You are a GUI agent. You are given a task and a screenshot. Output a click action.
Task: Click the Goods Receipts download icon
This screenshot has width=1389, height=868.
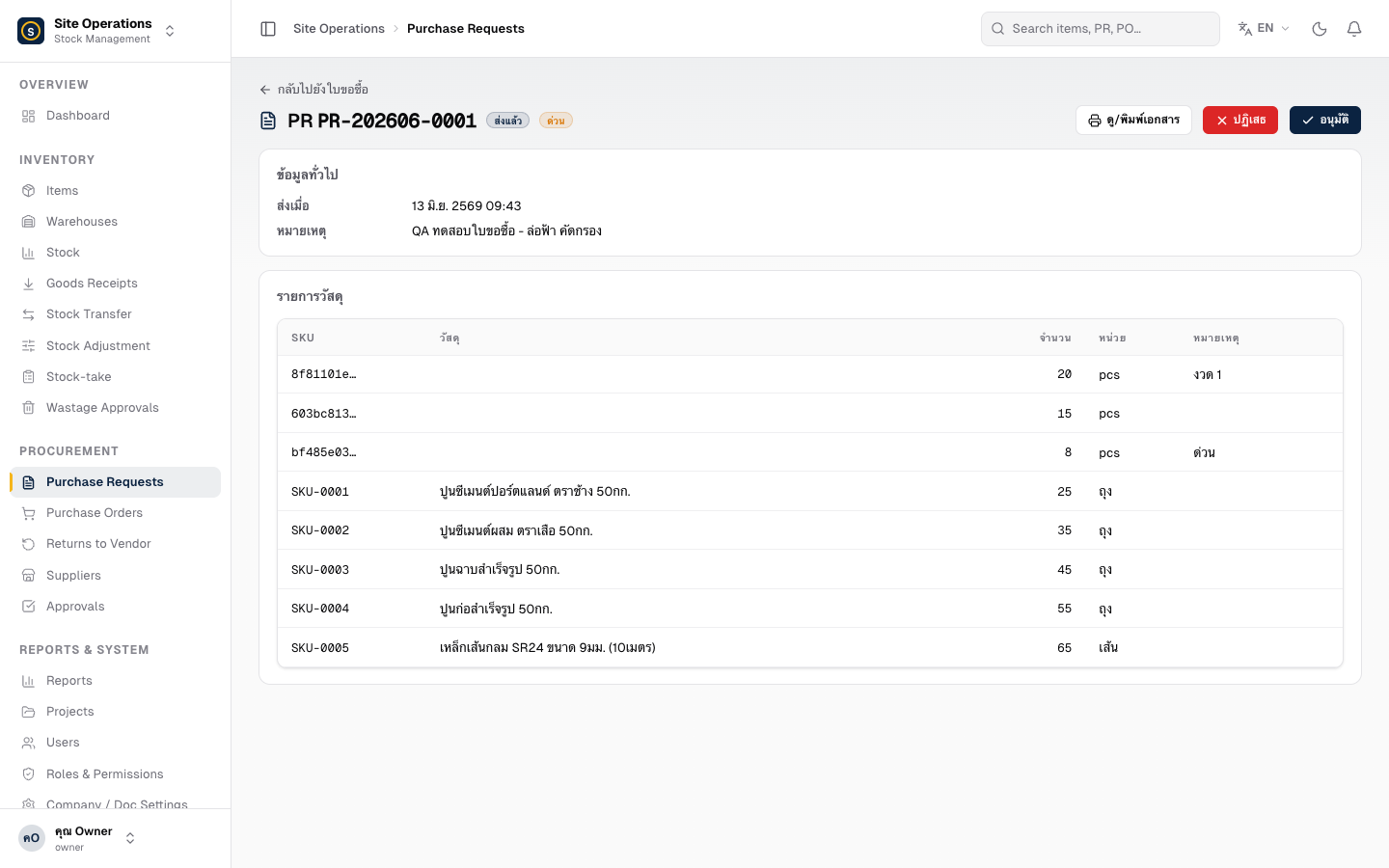point(29,284)
